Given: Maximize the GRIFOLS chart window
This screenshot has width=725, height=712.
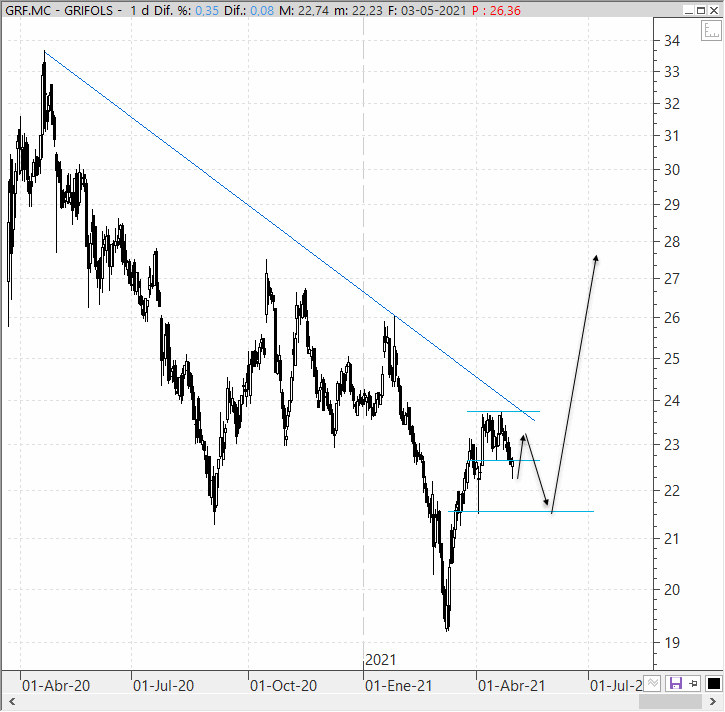Looking at the screenshot, I should pos(700,10).
